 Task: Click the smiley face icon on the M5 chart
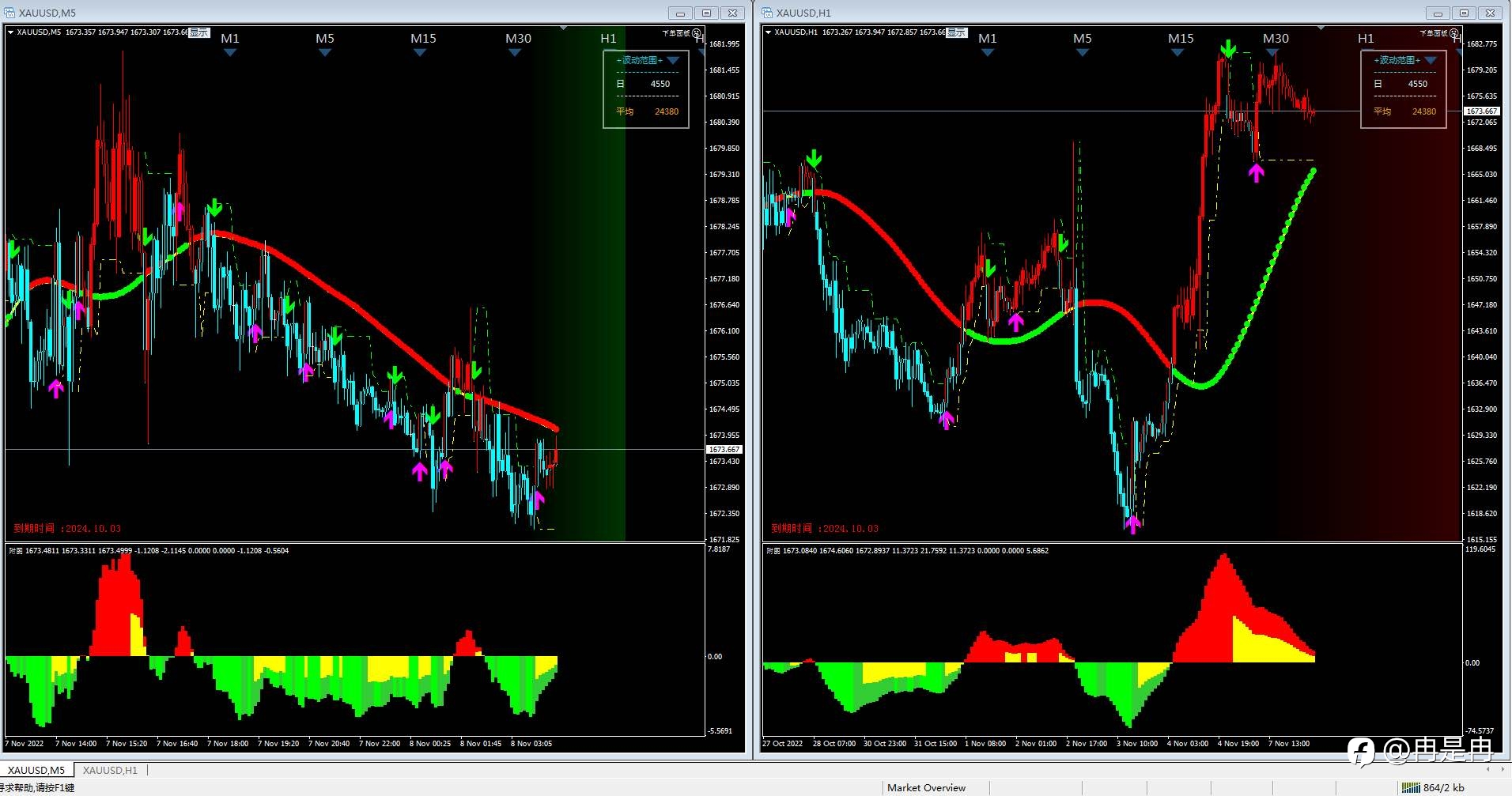697,33
